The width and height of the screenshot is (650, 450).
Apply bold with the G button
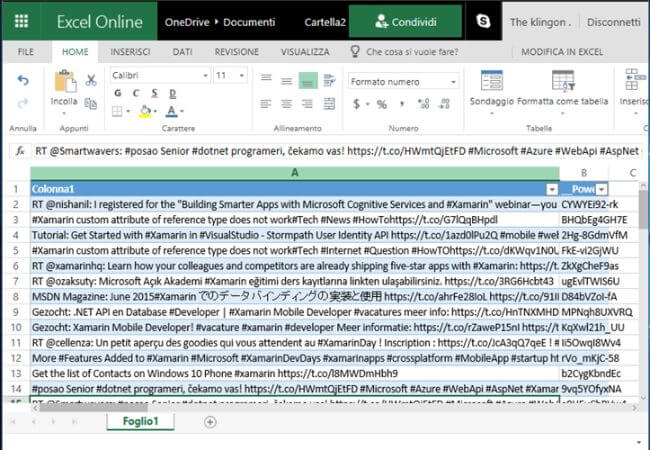click(118, 93)
